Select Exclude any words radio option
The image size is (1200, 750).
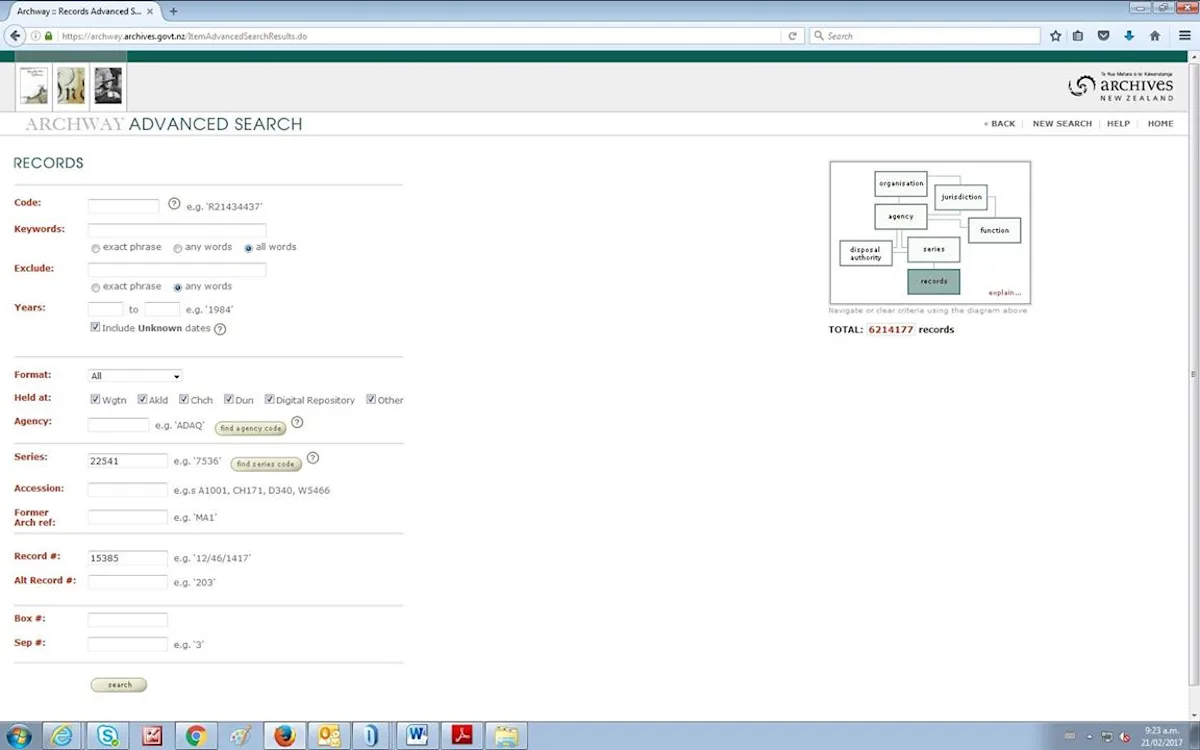[178, 287]
